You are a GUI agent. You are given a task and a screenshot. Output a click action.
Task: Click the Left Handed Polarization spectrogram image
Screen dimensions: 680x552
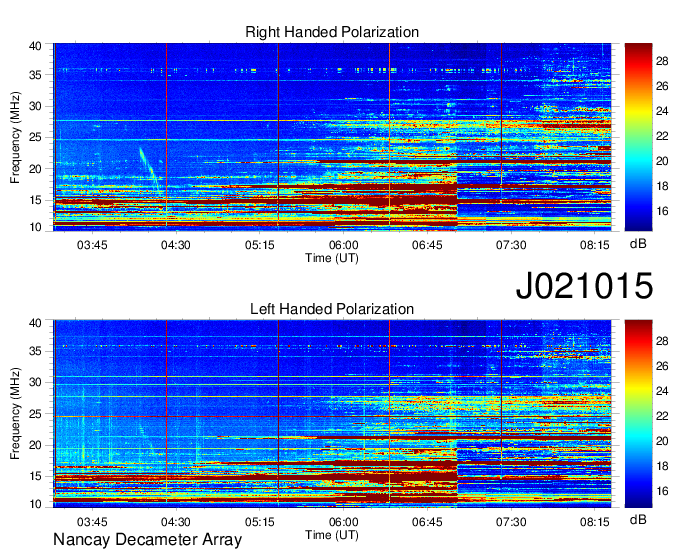point(332,414)
